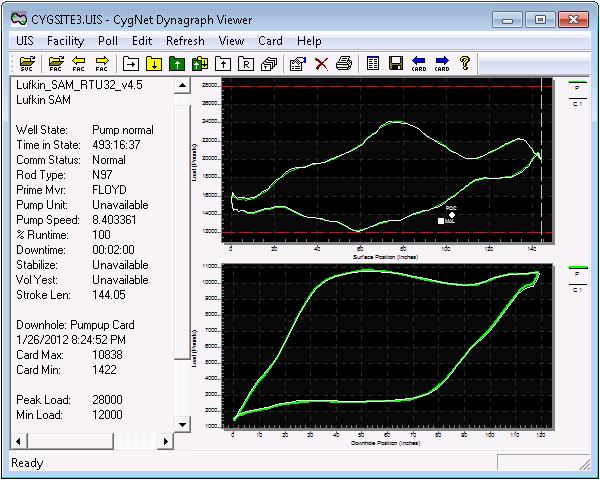Click the 'FLOYD' prime mover value
600x480 pixels.
pyautogui.click(x=109, y=190)
